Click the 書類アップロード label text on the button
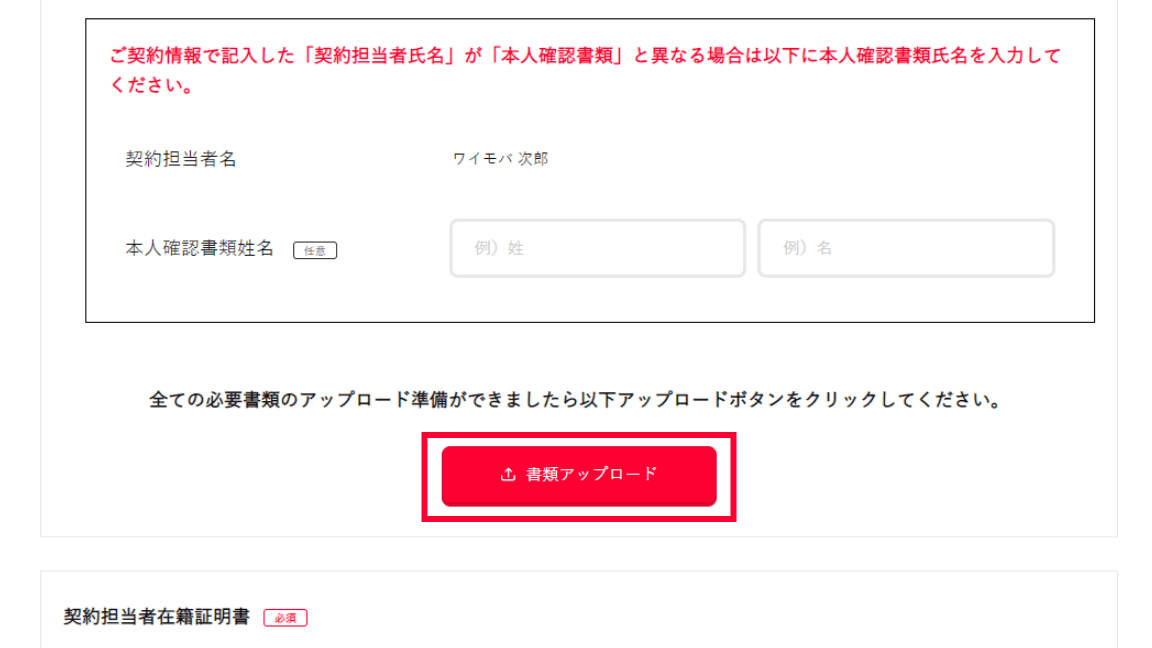 [592, 475]
